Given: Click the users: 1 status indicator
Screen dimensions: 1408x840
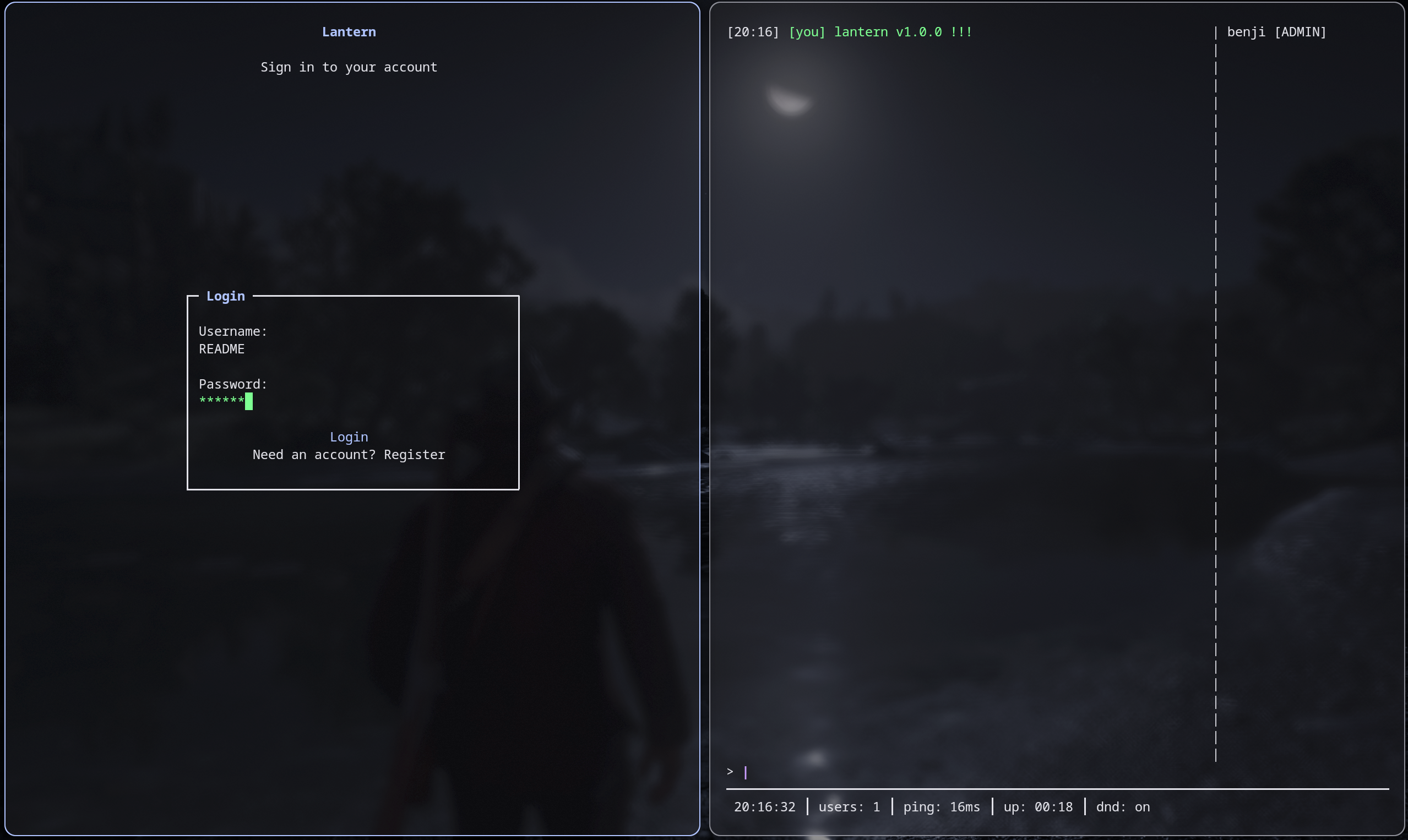Looking at the screenshot, I should (849, 806).
